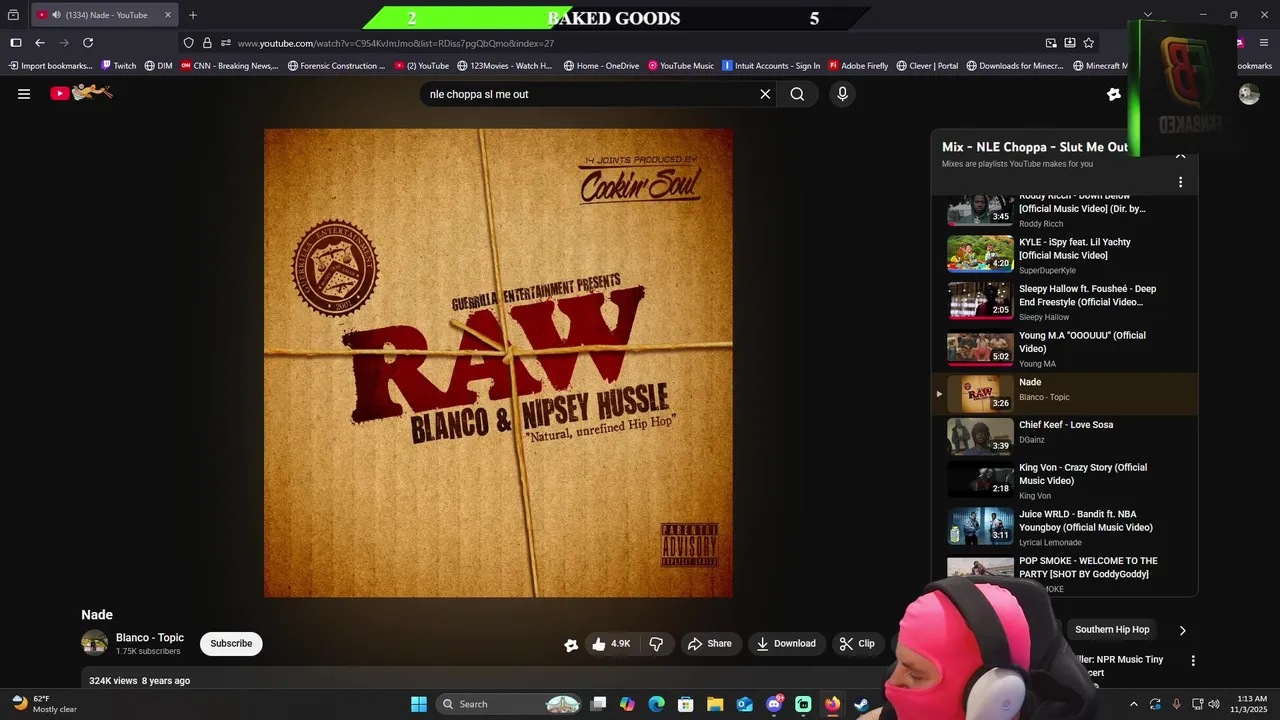Open the Twitch bookmark
1280x720 pixels.
click(x=119, y=66)
